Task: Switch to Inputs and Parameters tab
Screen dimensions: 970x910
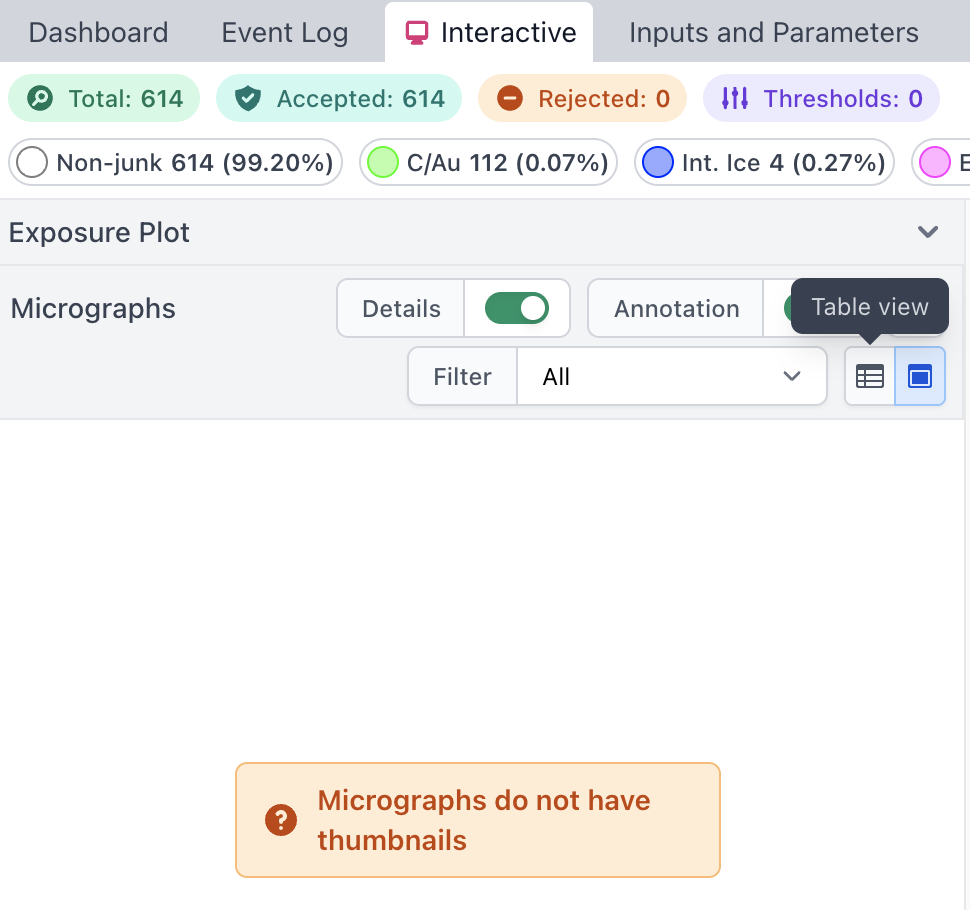Action: pos(773,33)
